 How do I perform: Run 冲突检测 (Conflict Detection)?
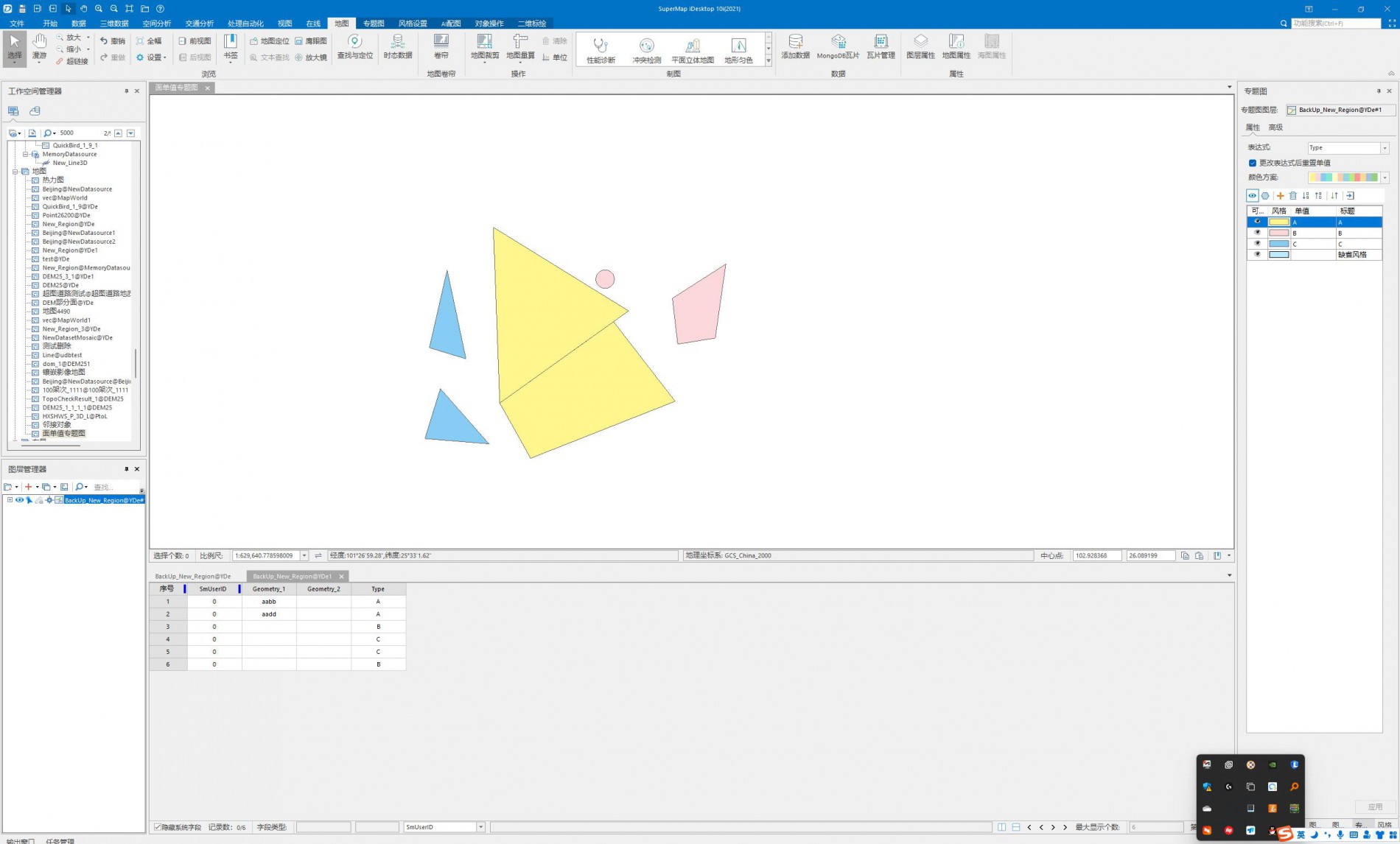coord(646,51)
